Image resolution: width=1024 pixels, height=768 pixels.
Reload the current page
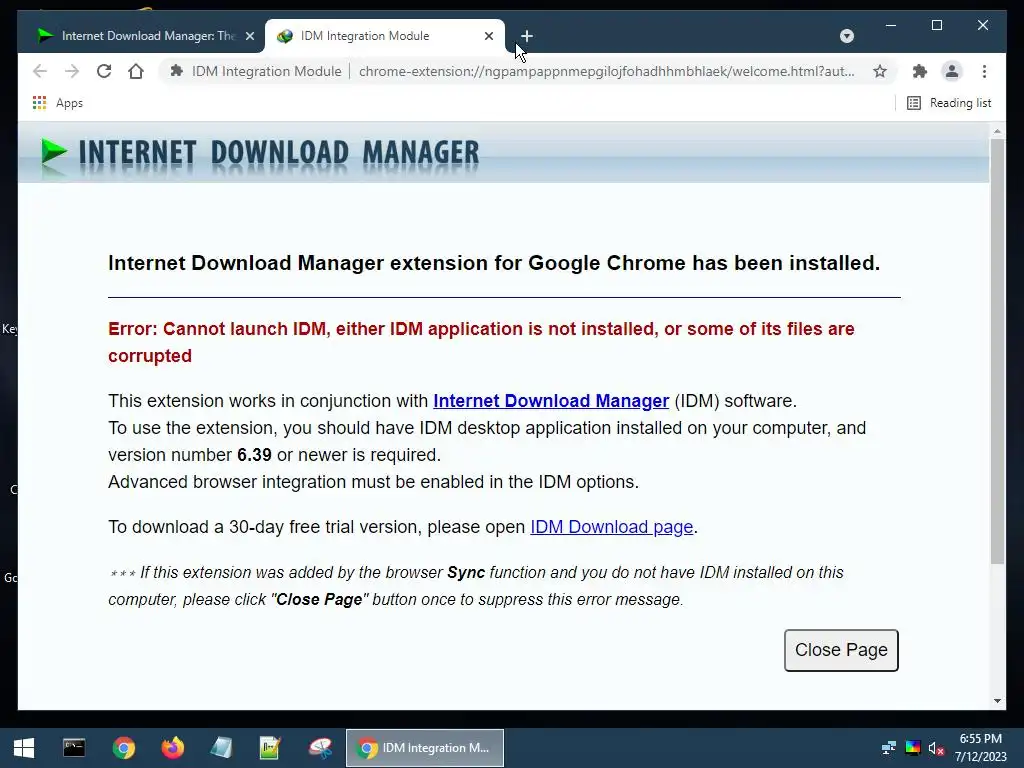(x=104, y=71)
